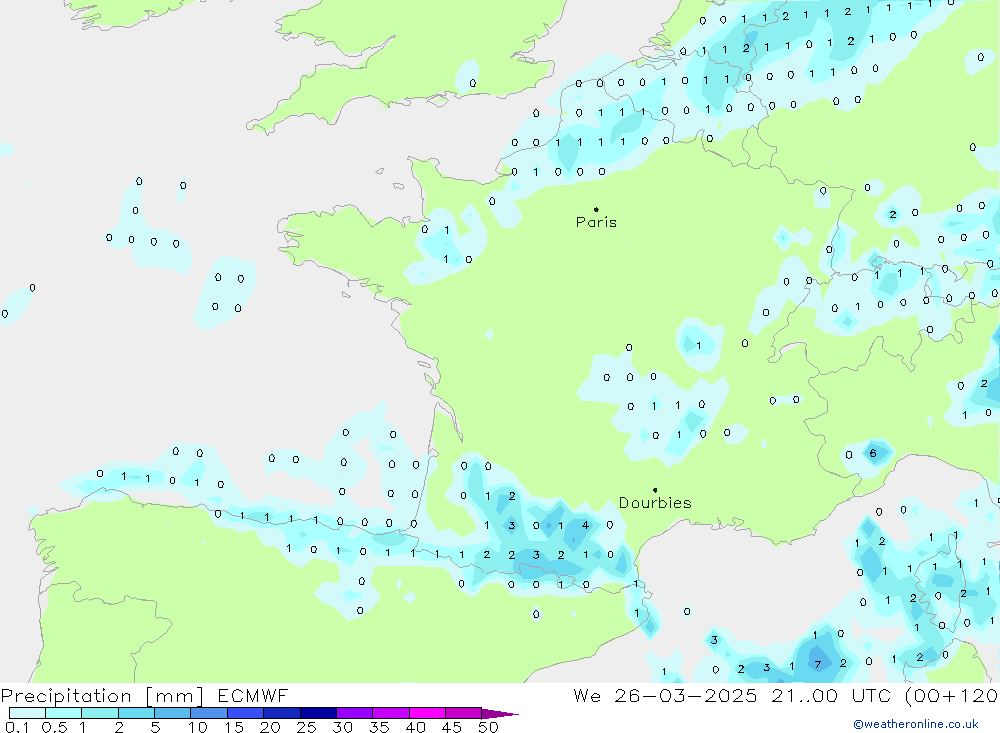Click the precipitation value '6' on map
Viewport: 1000px width, 733px height.
tap(873, 454)
